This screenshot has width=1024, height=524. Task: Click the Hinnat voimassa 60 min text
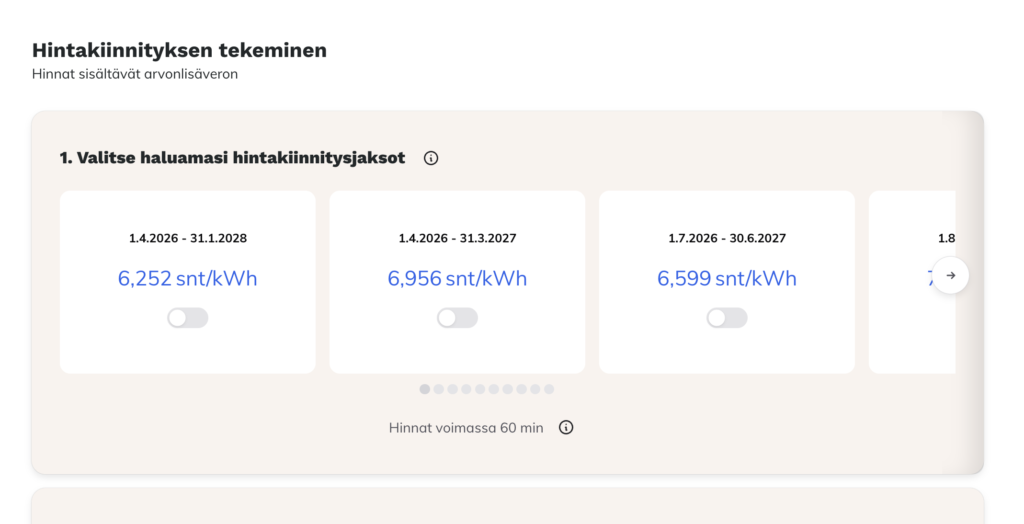pos(466,428)
